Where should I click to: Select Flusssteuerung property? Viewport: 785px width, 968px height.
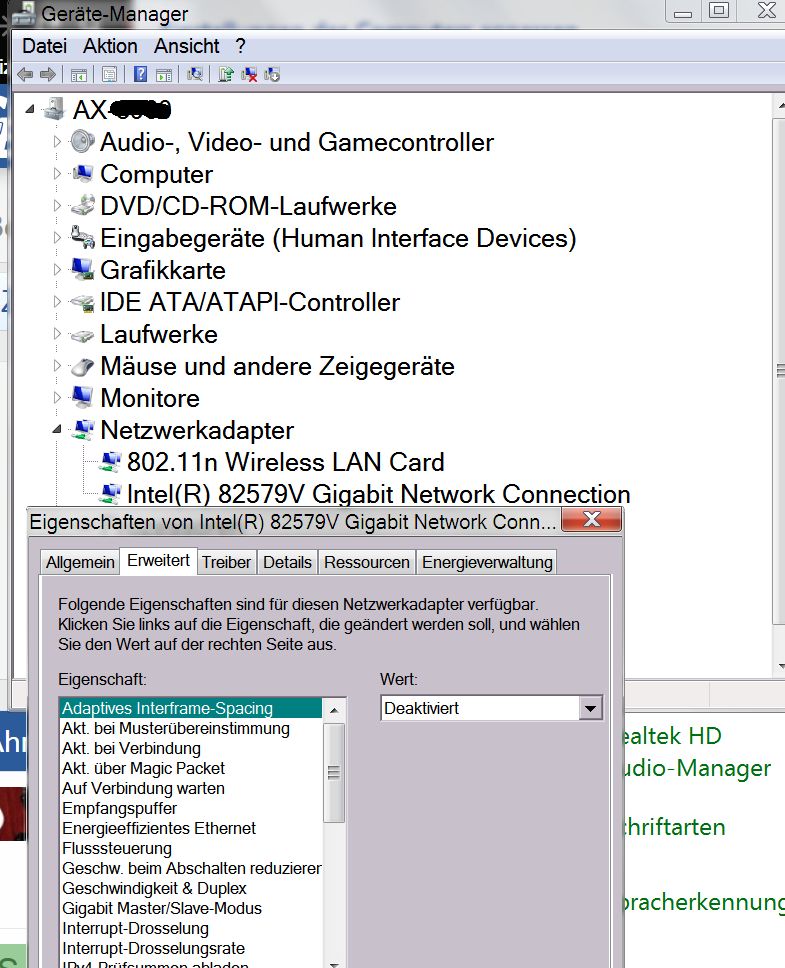coord(191,848)
